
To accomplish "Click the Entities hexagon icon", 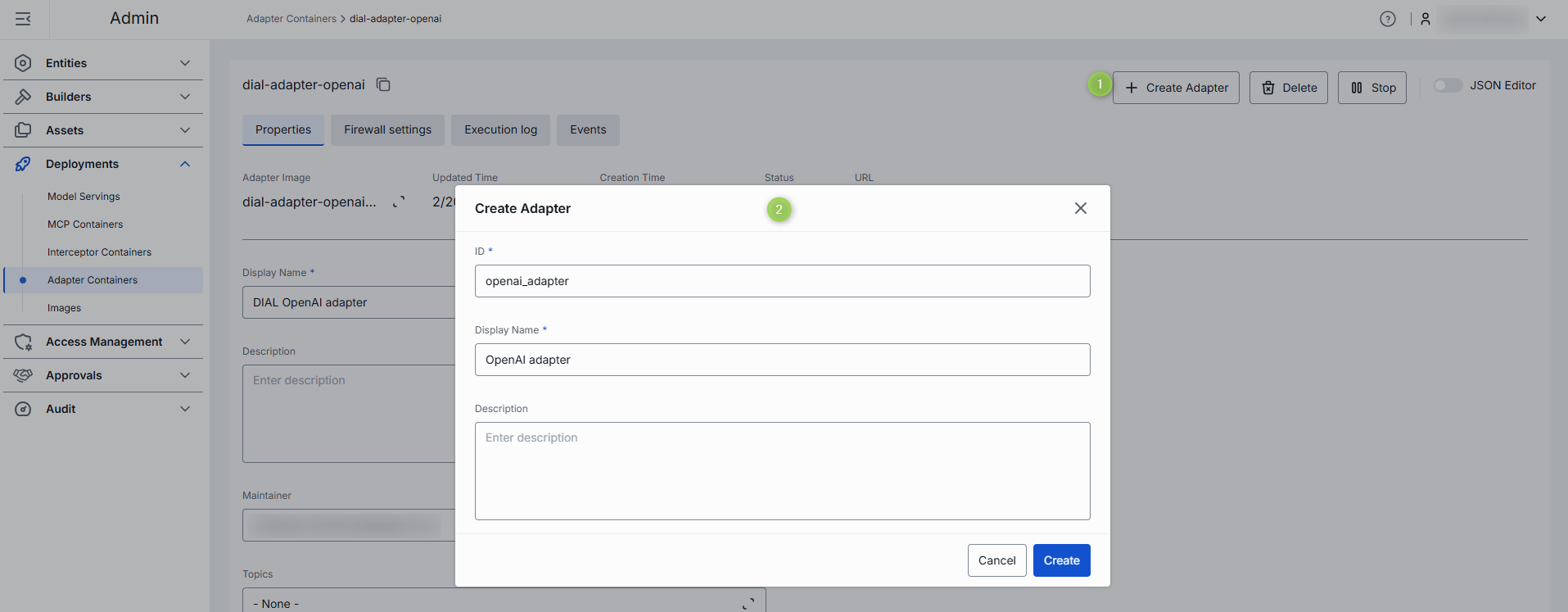I will (x=23, y=63).
